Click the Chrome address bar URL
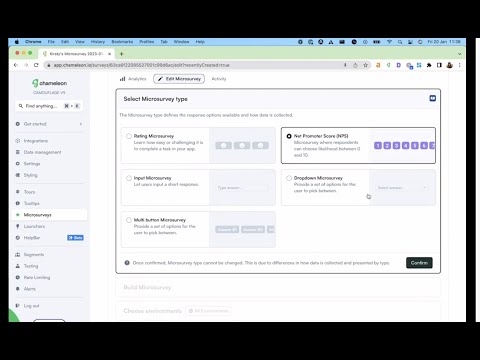The width and height of the screenshot is (480, 360). pyautogui.click(x=142, y=65)
